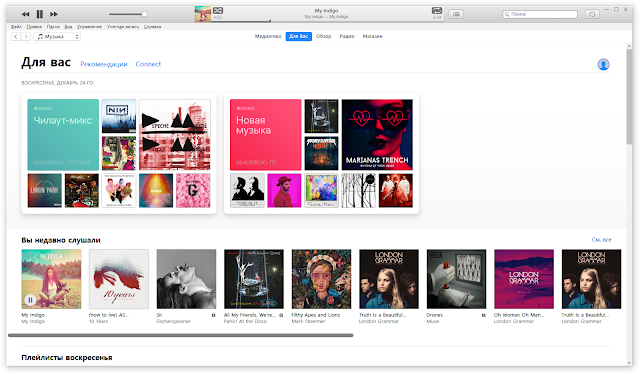
Task: Click the navigate forward arrow
Action: [26, 36]
